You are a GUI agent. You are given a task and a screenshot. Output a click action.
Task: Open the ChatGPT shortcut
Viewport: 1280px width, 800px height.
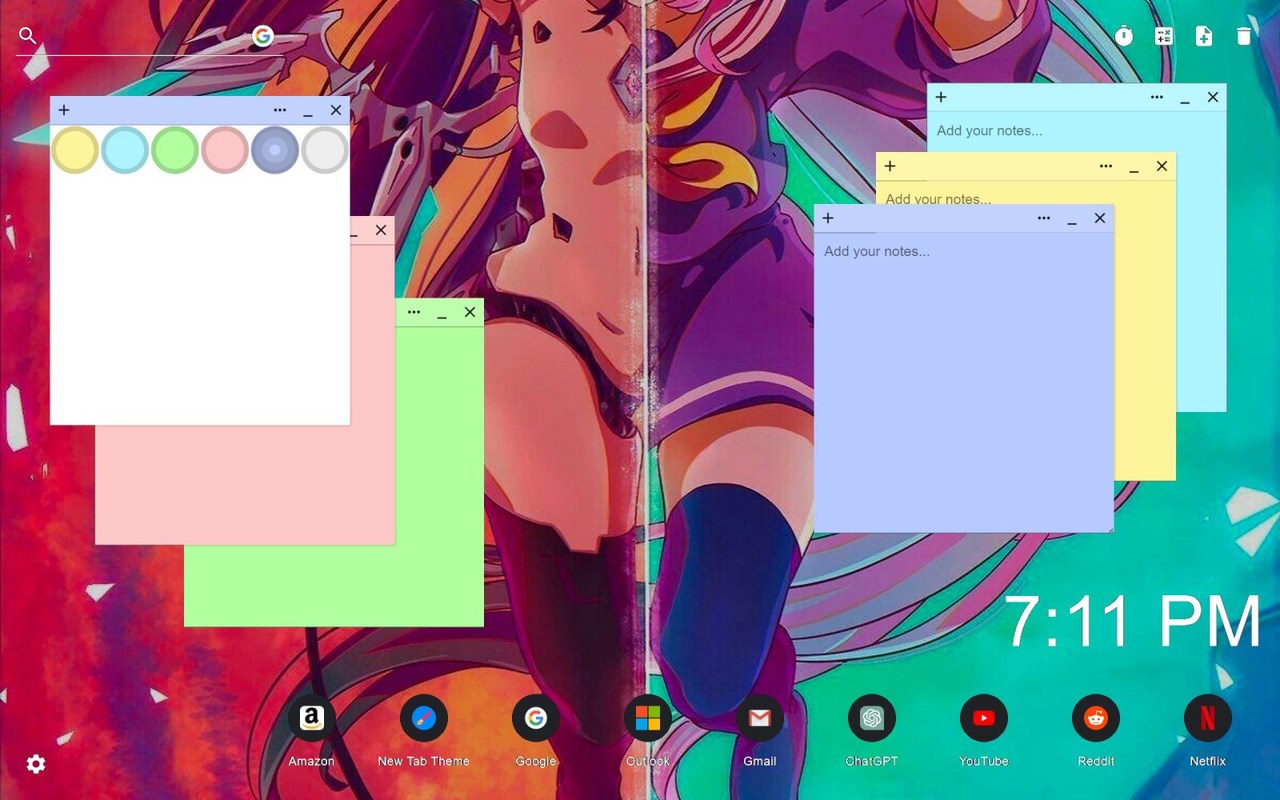click(872, 718)
